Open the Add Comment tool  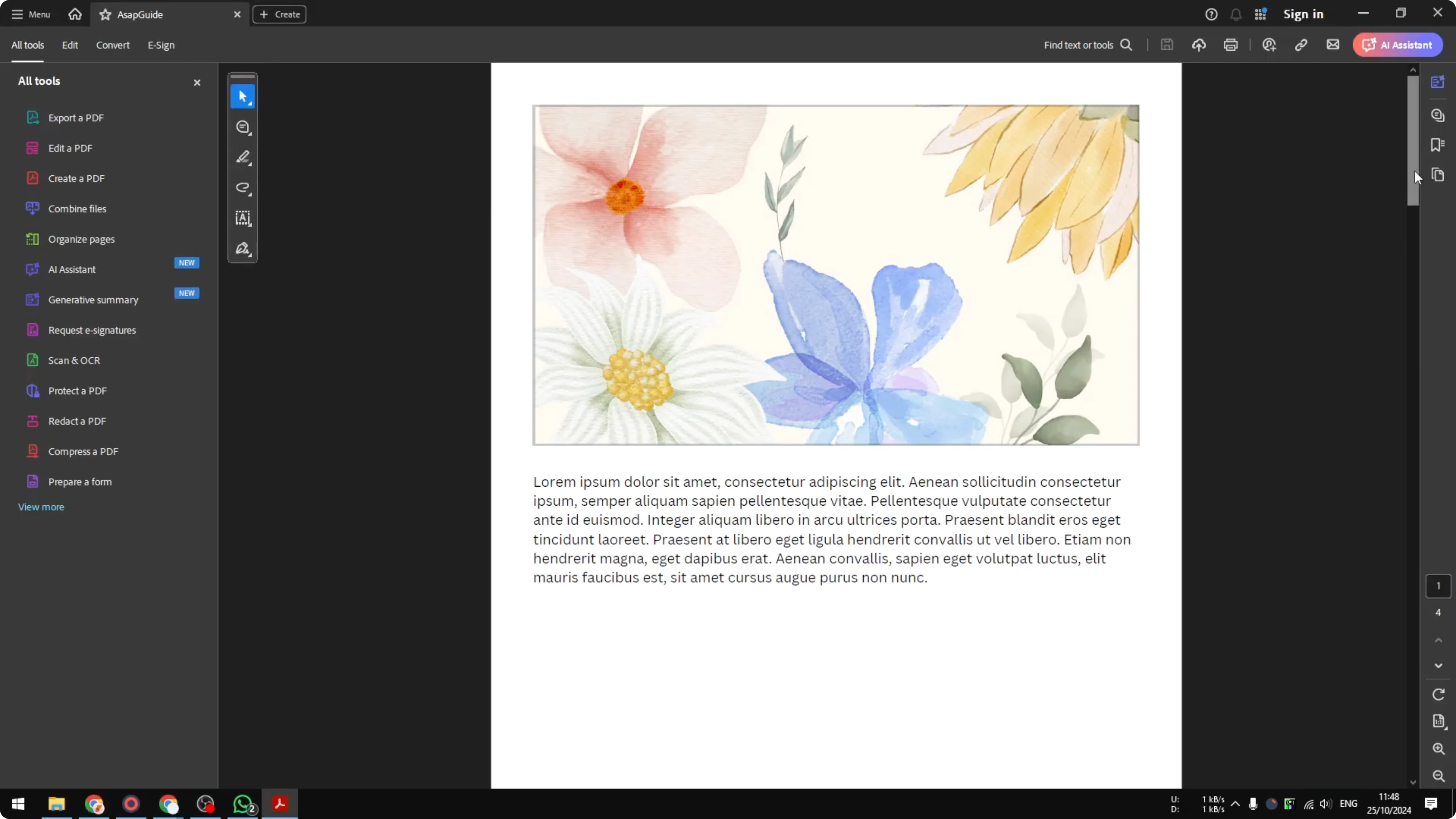(243, 127)
